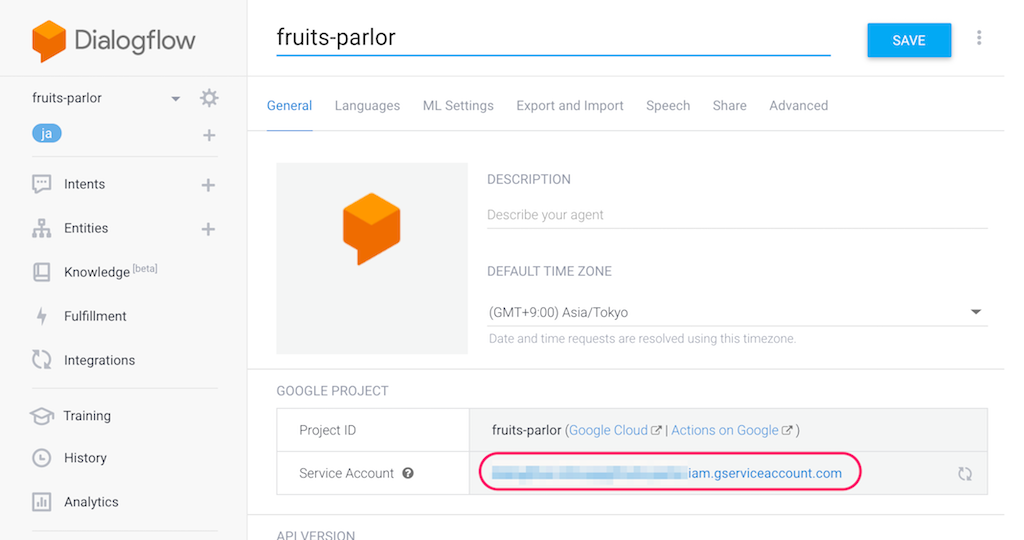The height and width of the screenshot is (540, 1024).
Task: Switch to the ML Settings tab
Action: [458, 106]
